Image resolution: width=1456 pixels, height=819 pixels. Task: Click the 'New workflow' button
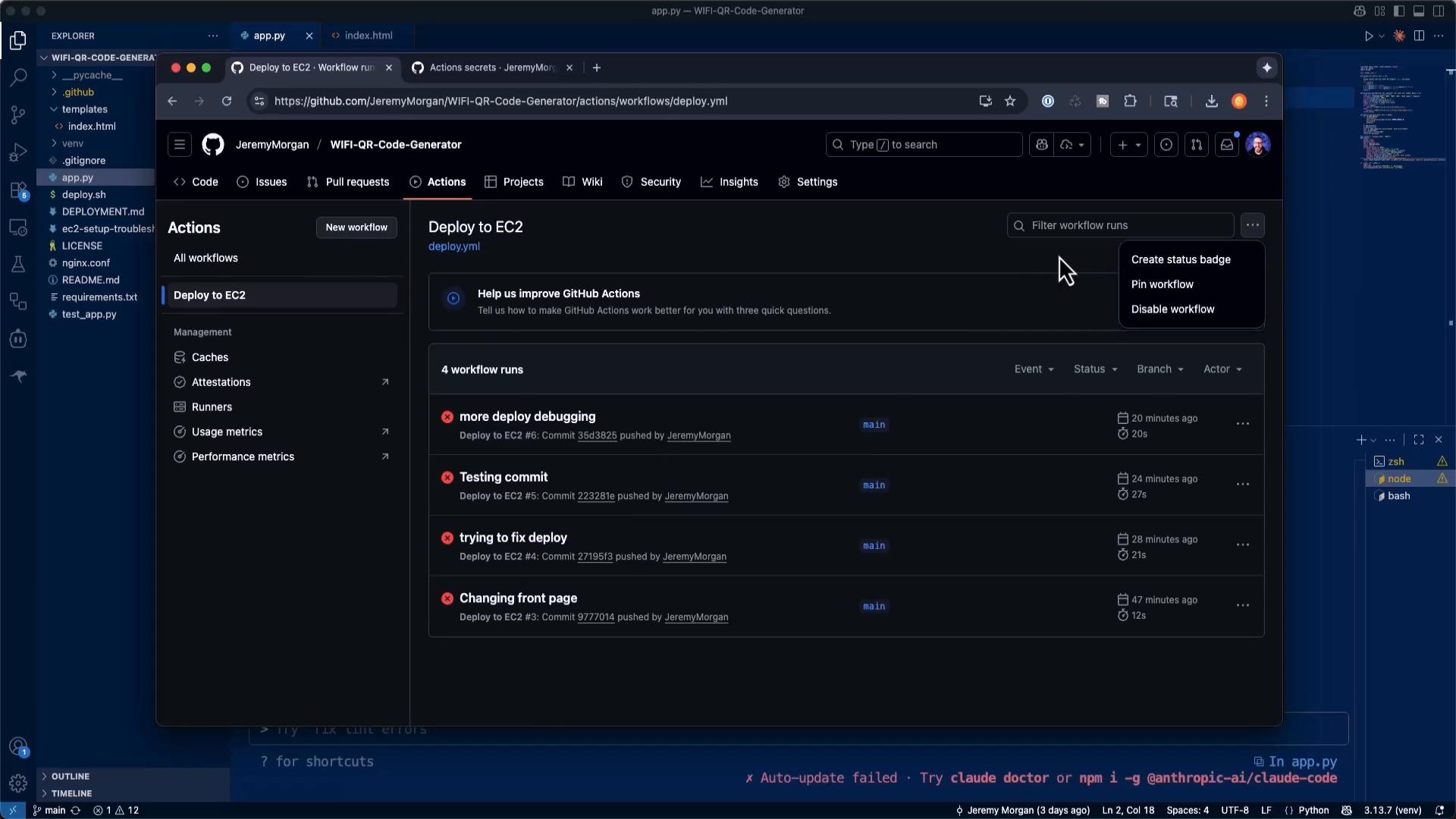356,227
